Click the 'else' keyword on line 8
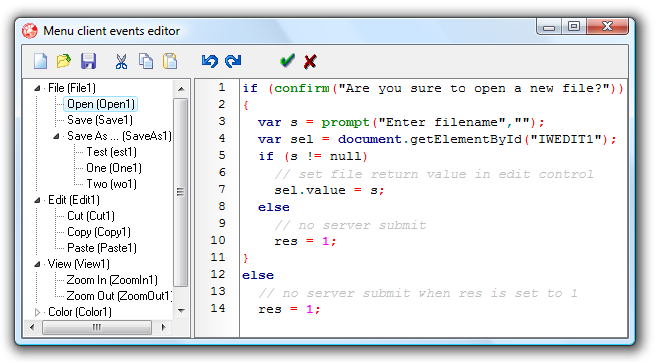655x362 pixels. pos(274,208)
